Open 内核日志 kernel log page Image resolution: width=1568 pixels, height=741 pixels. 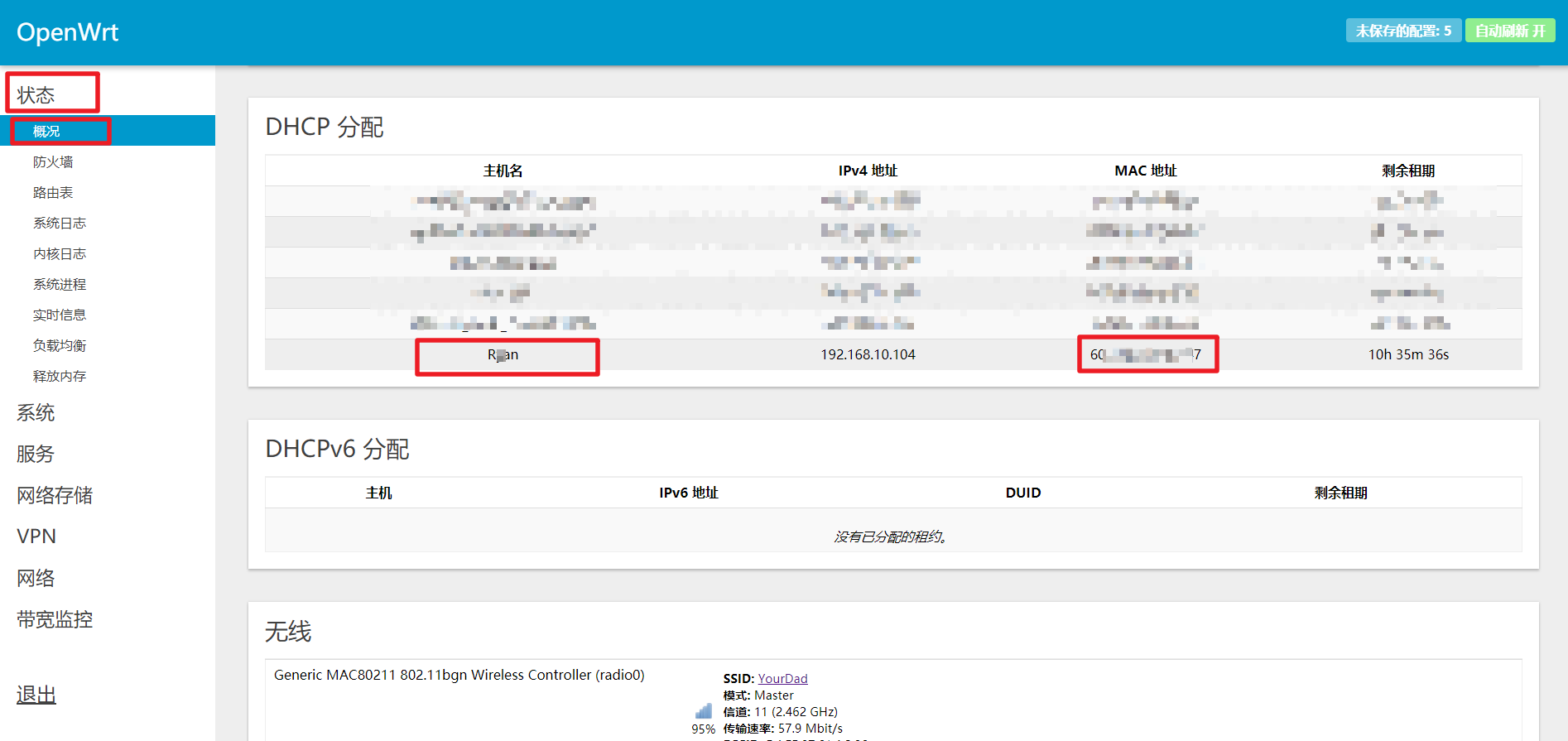tap(60, 254)
